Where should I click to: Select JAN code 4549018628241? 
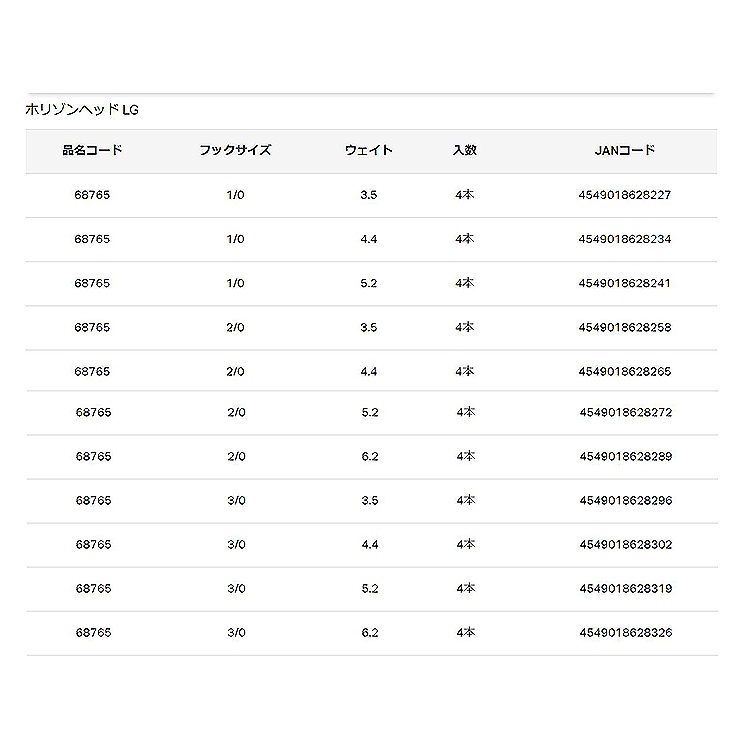point(624,284)
